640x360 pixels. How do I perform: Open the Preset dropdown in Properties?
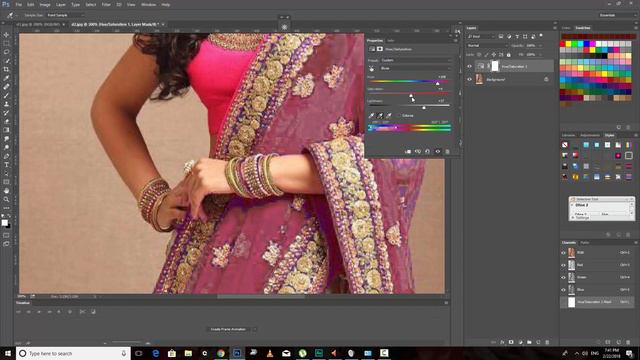pyautogui.click(x=416, y=60)
